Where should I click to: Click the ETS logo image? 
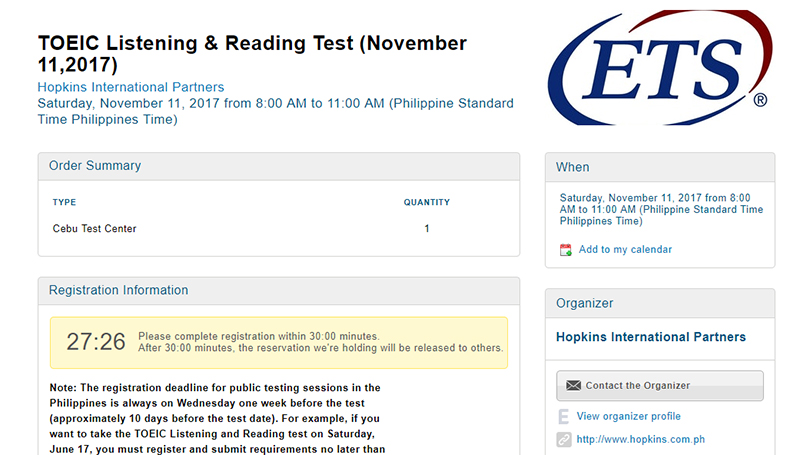(660, 67)
